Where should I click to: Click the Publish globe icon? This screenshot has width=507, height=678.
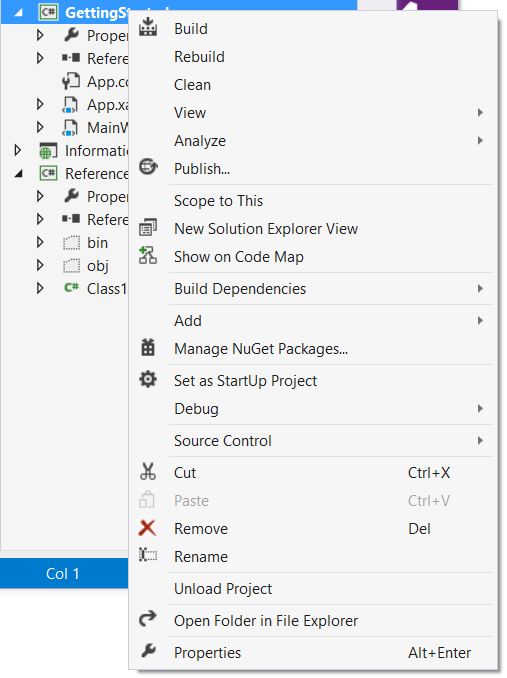click(148, 166)
